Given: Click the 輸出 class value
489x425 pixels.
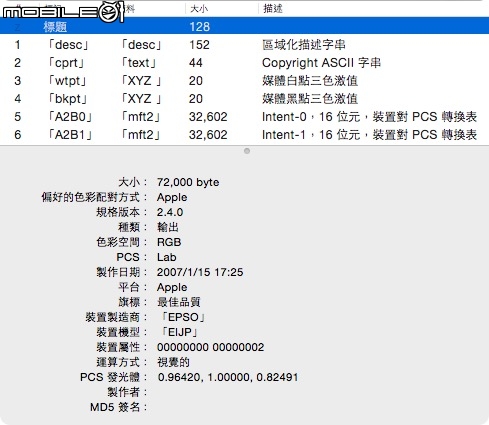Looking at the screenshot, I should point(168,227).
